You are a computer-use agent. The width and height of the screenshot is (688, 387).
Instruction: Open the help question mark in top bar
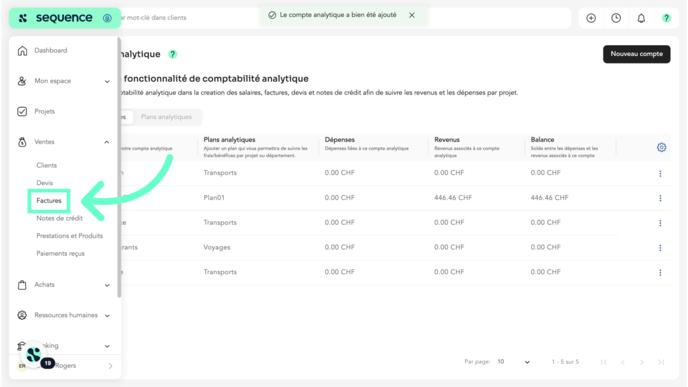[x=666, y=18]
